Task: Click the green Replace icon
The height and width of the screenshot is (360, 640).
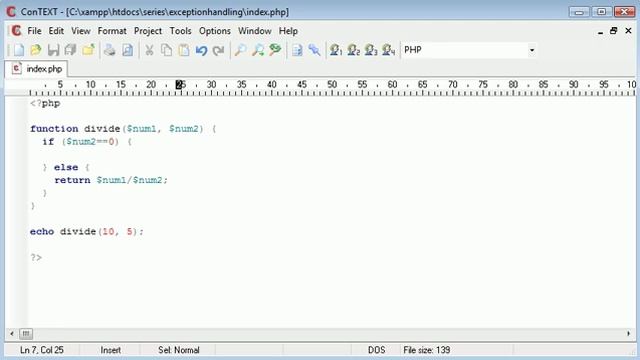Action: point(276,50)
